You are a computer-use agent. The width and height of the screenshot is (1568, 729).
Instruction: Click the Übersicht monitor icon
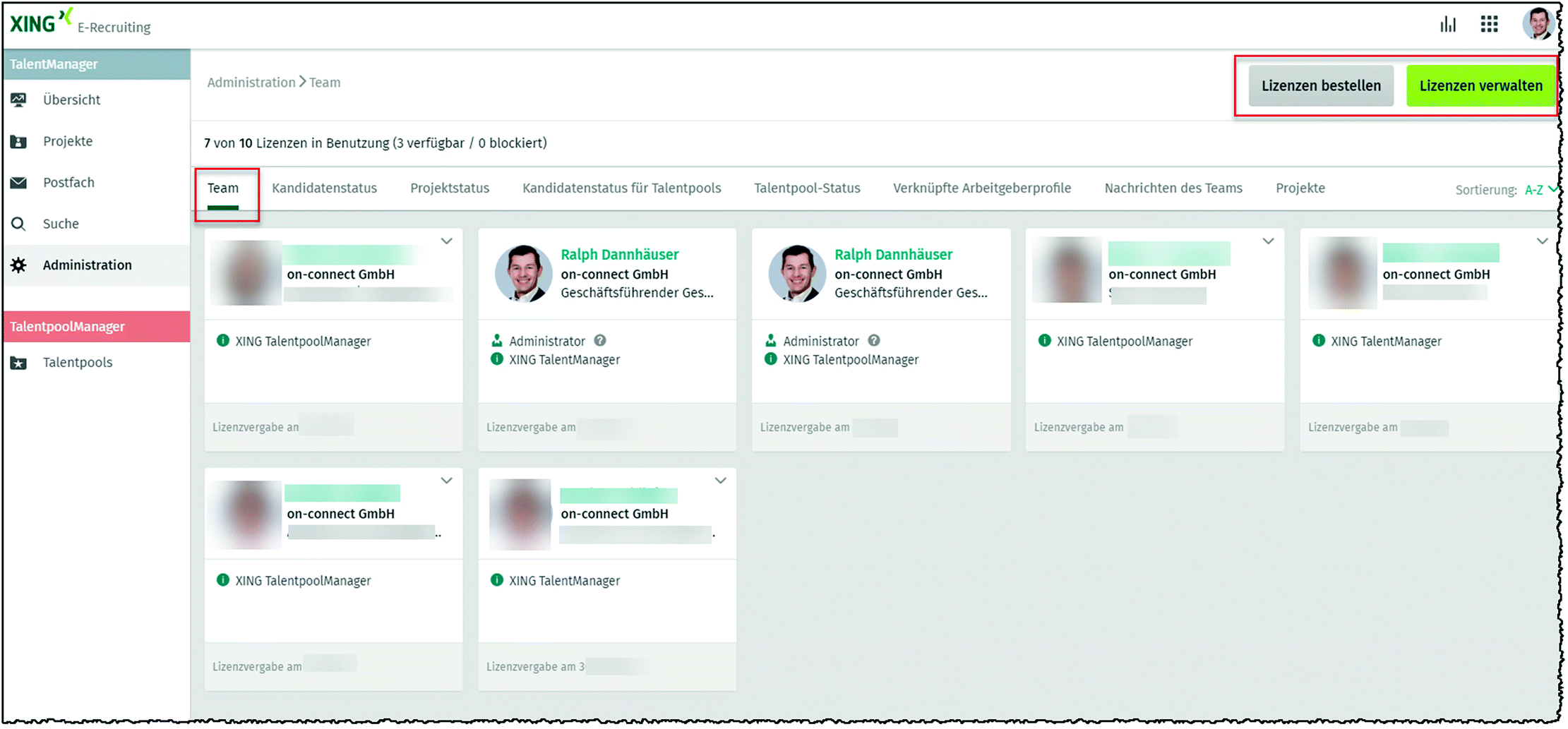pos(19,100)
